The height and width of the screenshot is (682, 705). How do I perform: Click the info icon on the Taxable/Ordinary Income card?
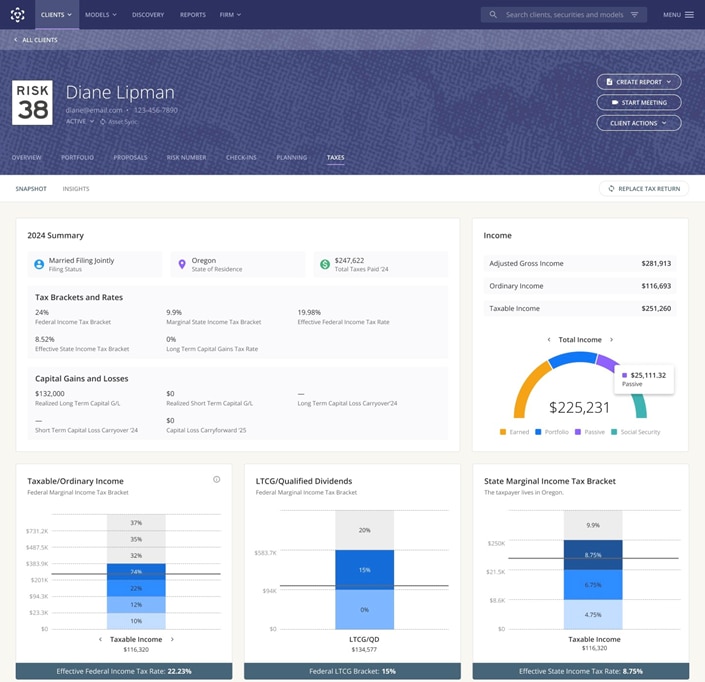tap(217, 480)
